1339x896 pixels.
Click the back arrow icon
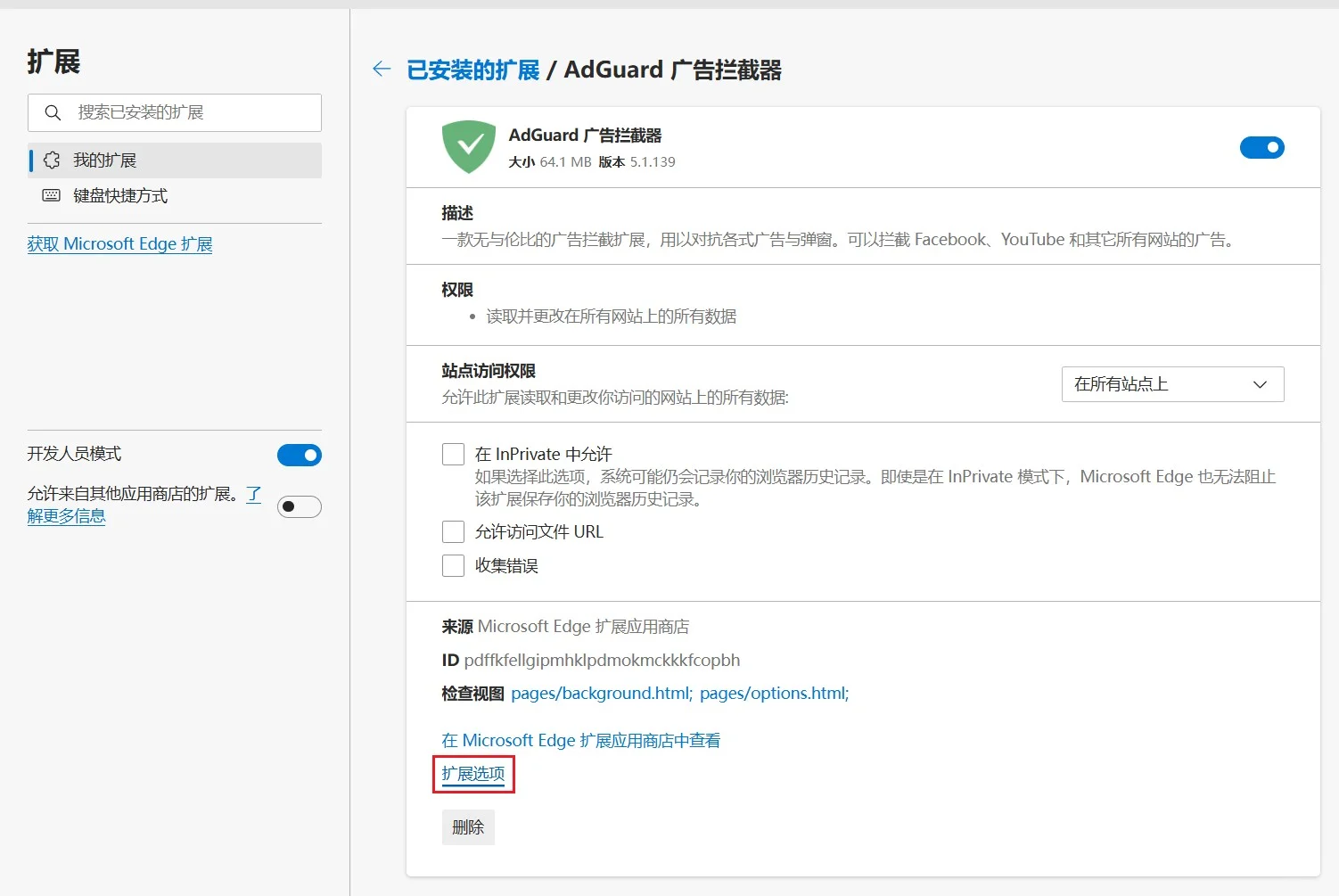(382, 70)
